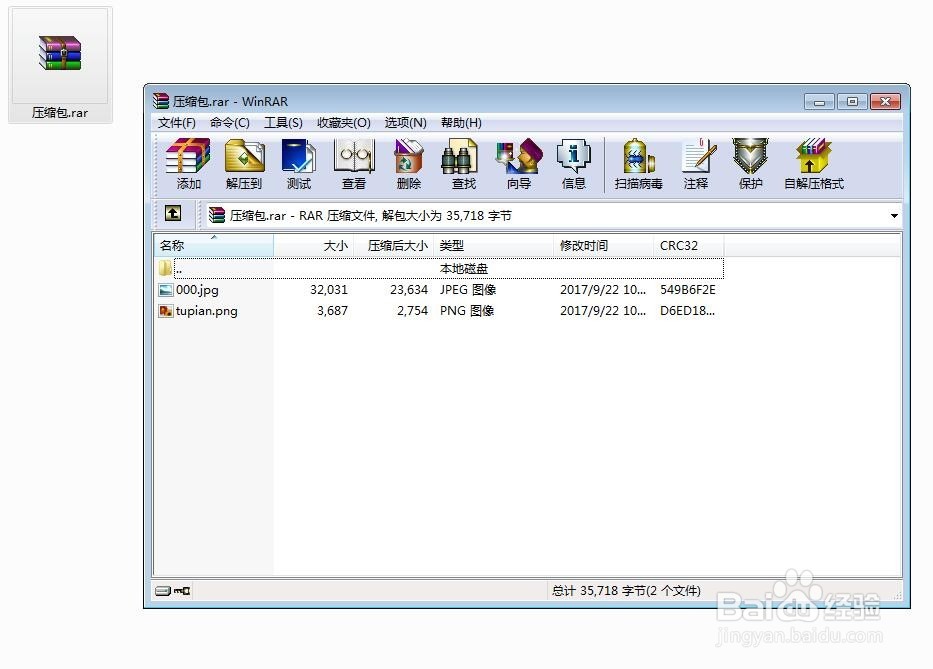
Task: Open the 查看 (View) tool
Action: (x=354, y=164)
